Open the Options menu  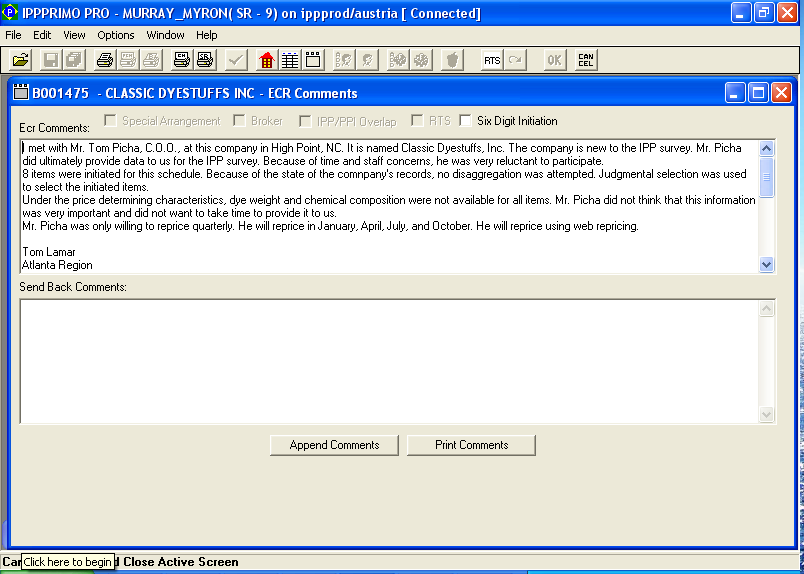tap(116, 35)
